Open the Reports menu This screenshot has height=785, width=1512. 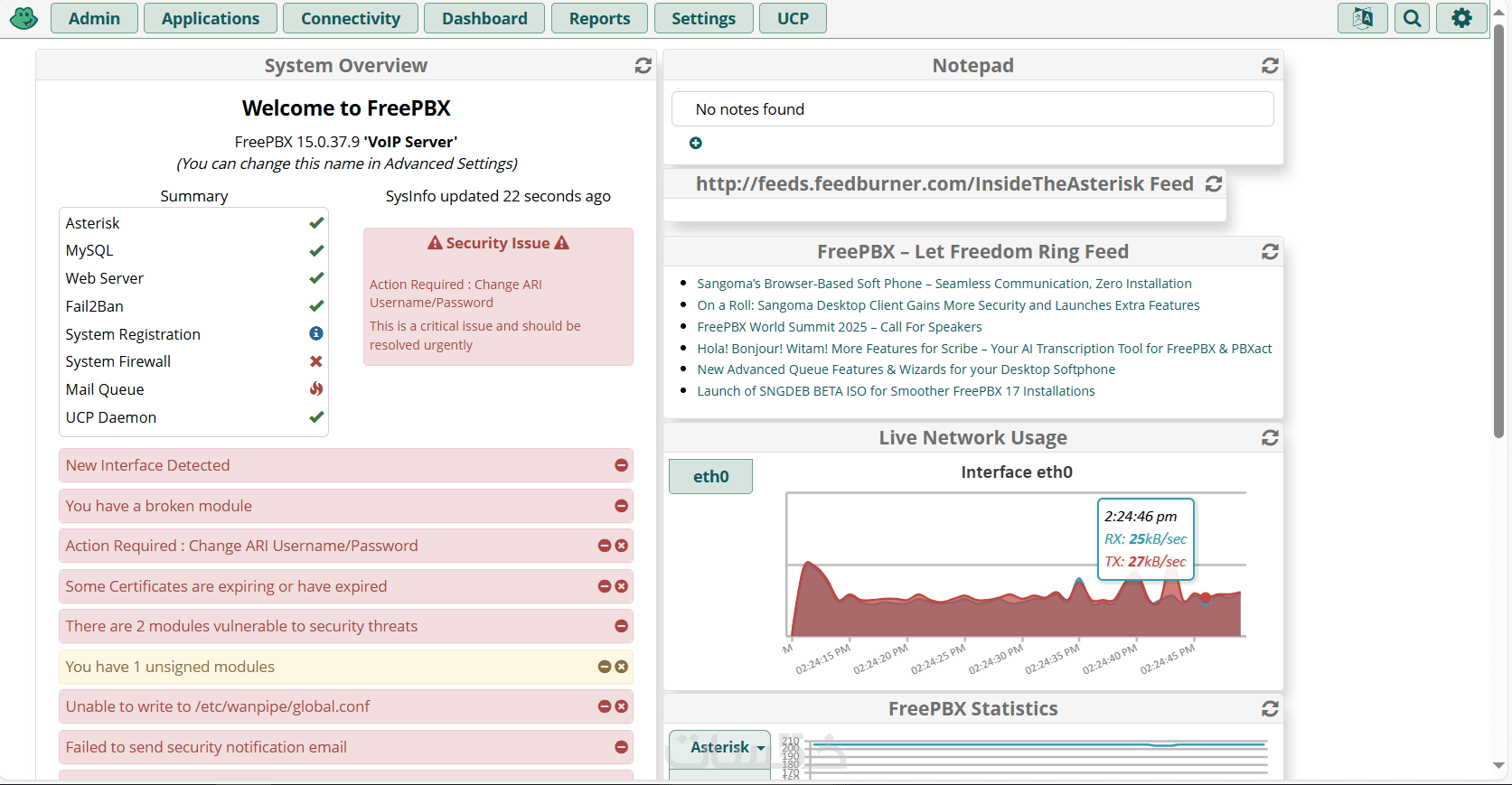click(599, 18)
